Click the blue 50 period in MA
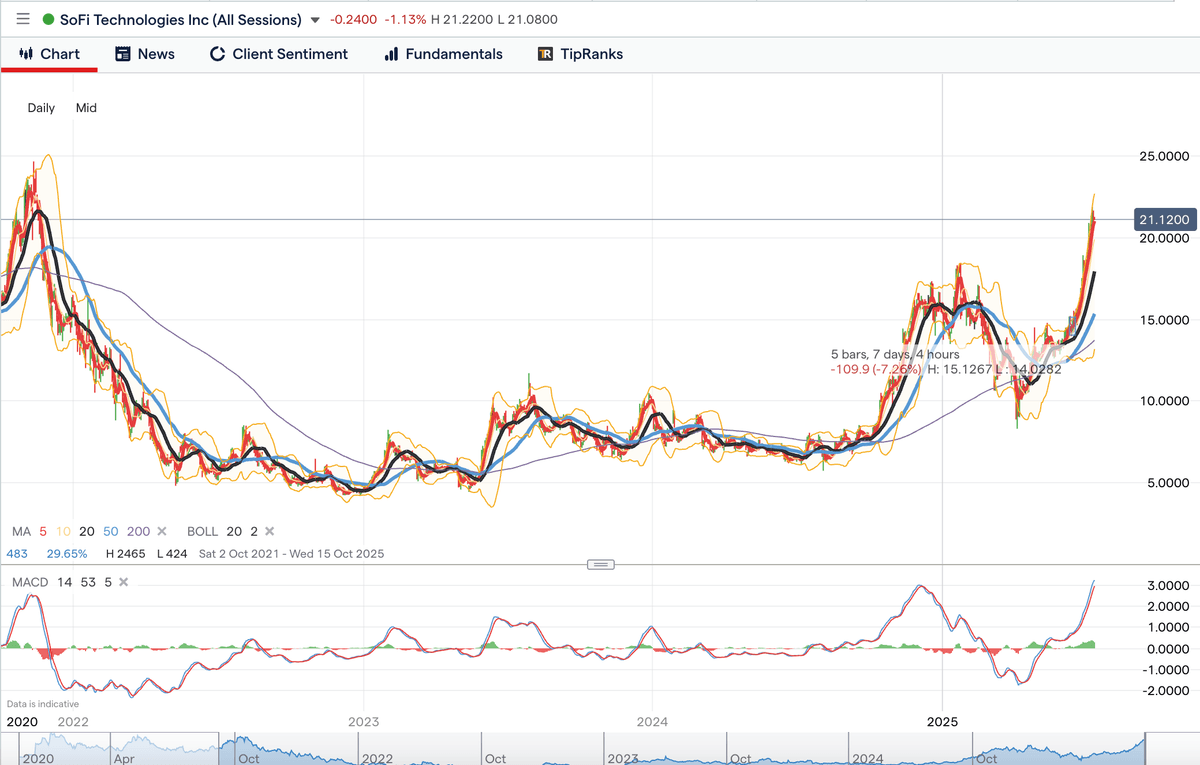 111,532
